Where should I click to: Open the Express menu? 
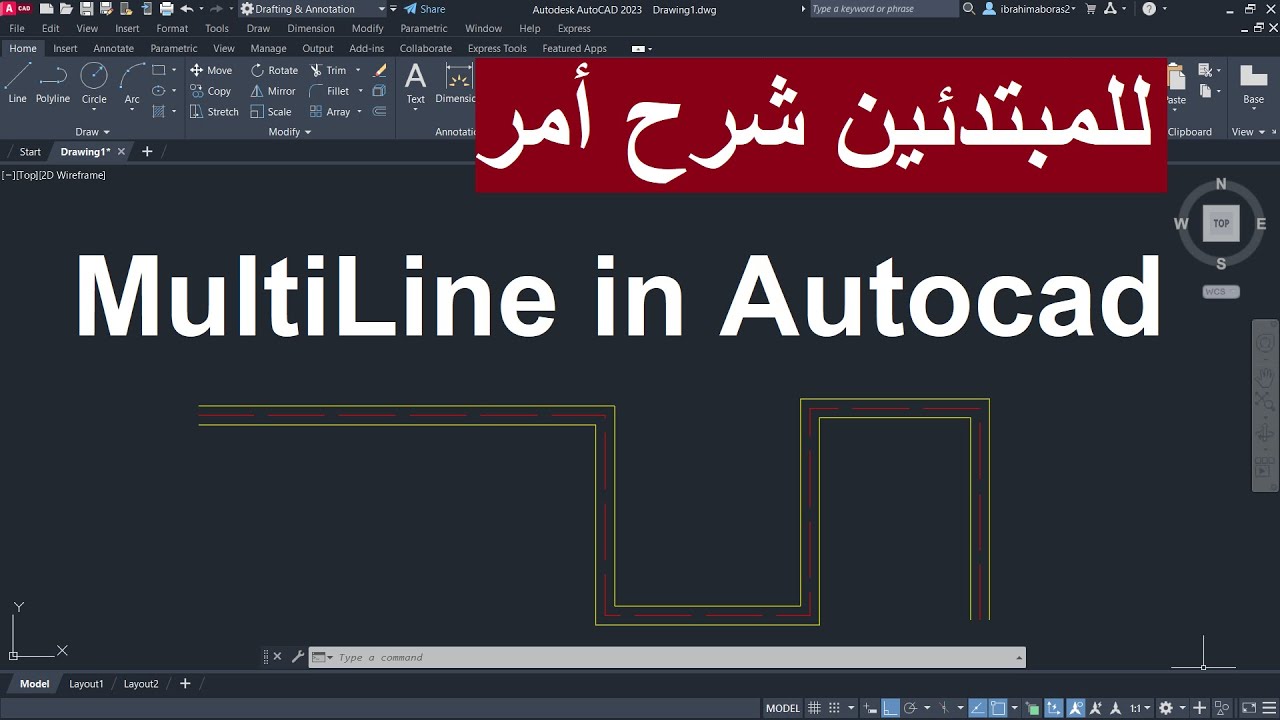(x=574, y=29)
